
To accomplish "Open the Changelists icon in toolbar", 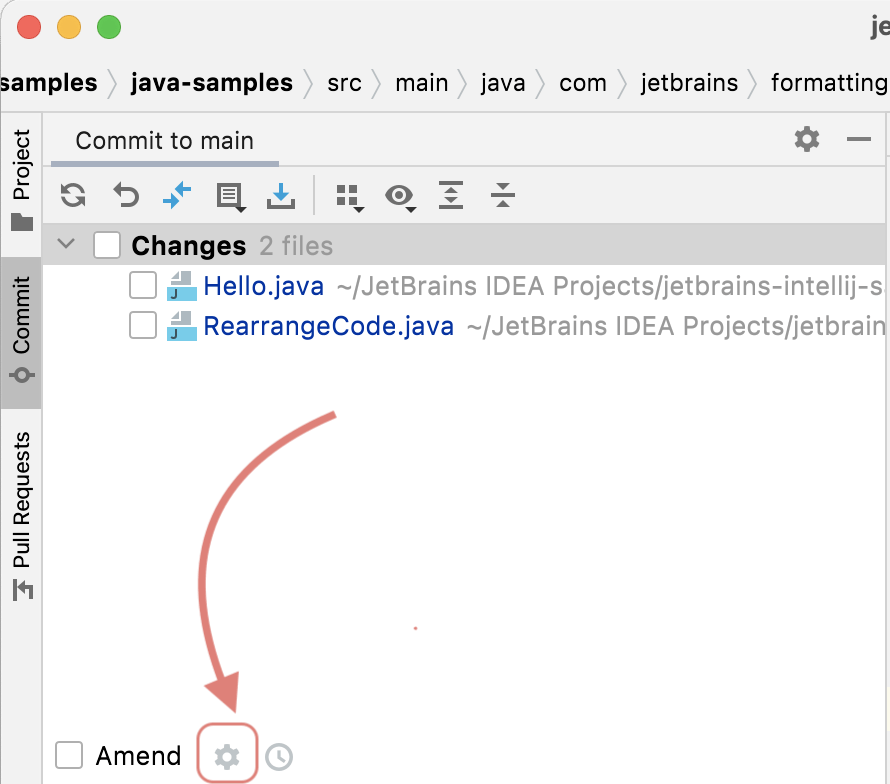I will coord(231,196).
